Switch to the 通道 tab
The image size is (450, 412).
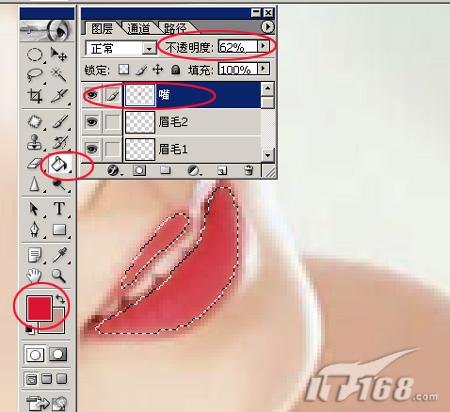pyautogui.click(x=139, y=29)
